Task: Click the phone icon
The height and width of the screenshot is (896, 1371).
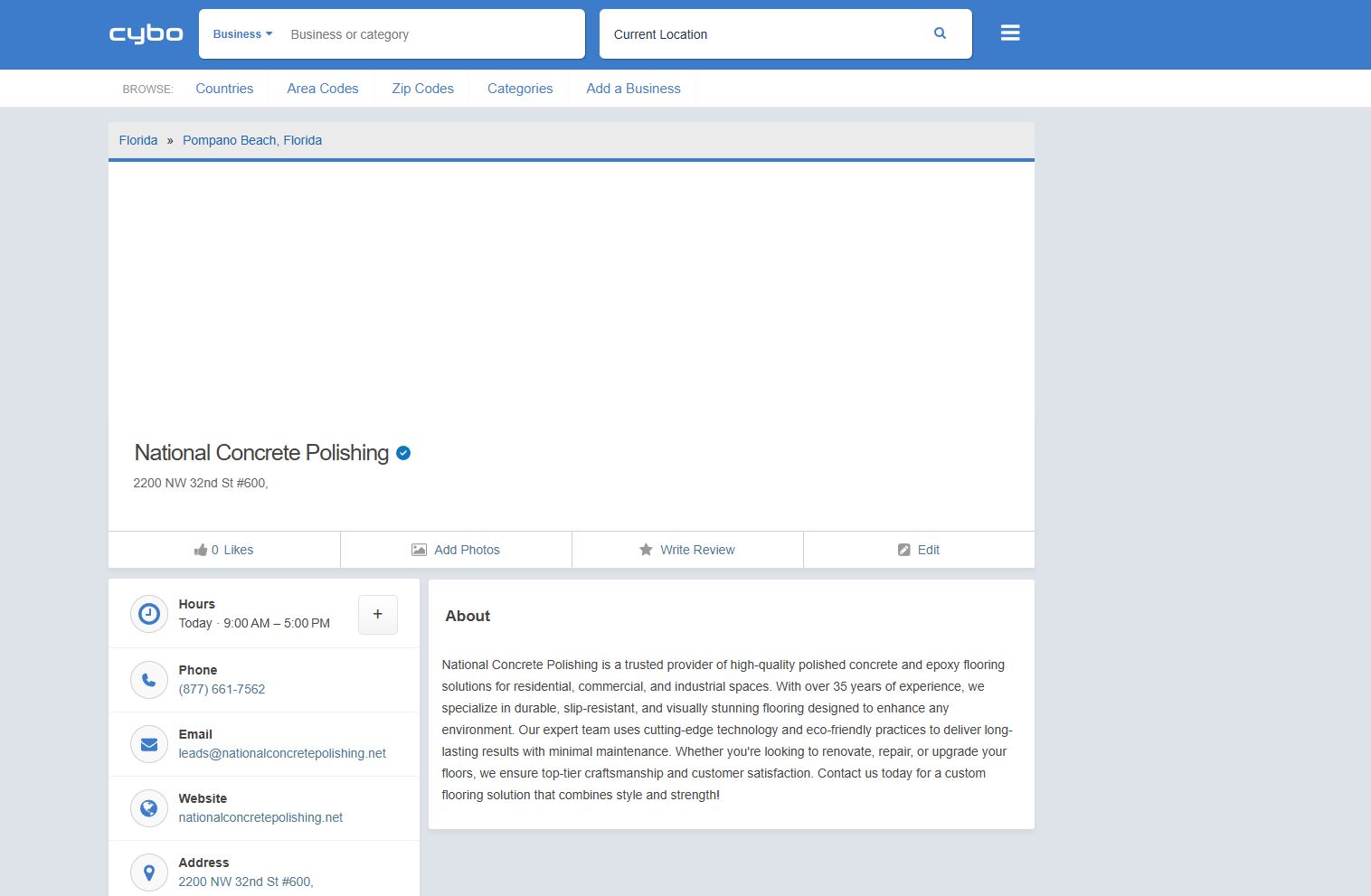Action: [149, 680]
